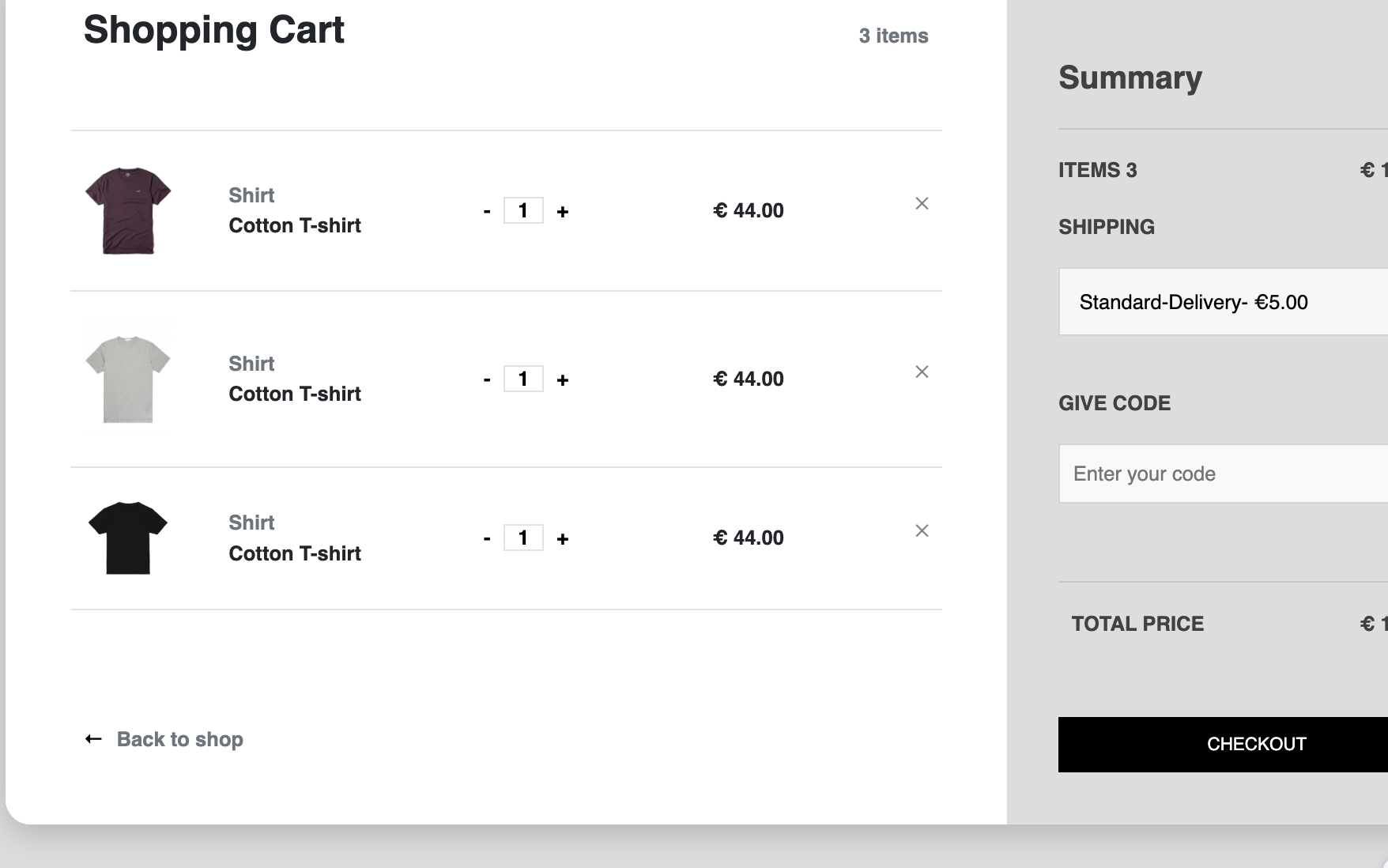This screenshot has height=868, width=1388.
Task: Click quantity field of the black T-shirt
Action: 523,538
